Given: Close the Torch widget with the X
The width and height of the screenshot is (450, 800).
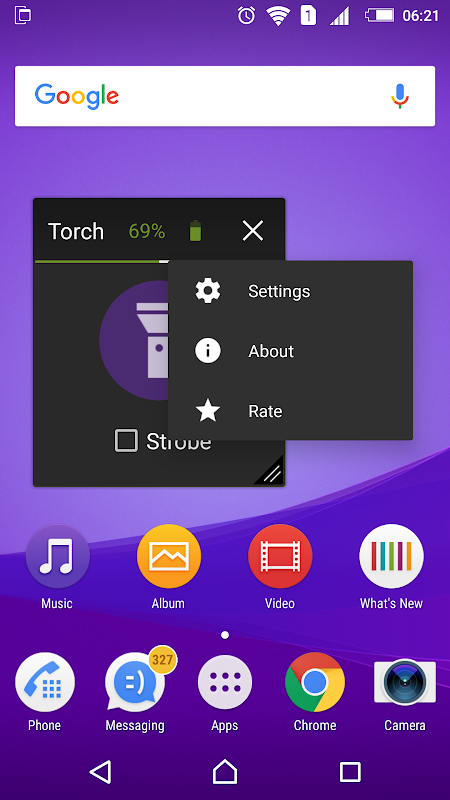Looking at the screenshot, I should coord(253,231).
